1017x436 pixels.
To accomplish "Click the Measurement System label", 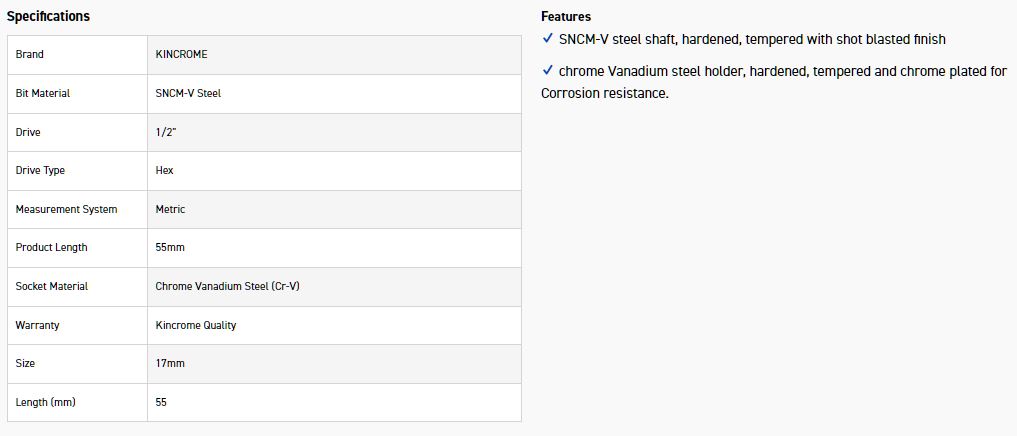I will tap(66, 209).
